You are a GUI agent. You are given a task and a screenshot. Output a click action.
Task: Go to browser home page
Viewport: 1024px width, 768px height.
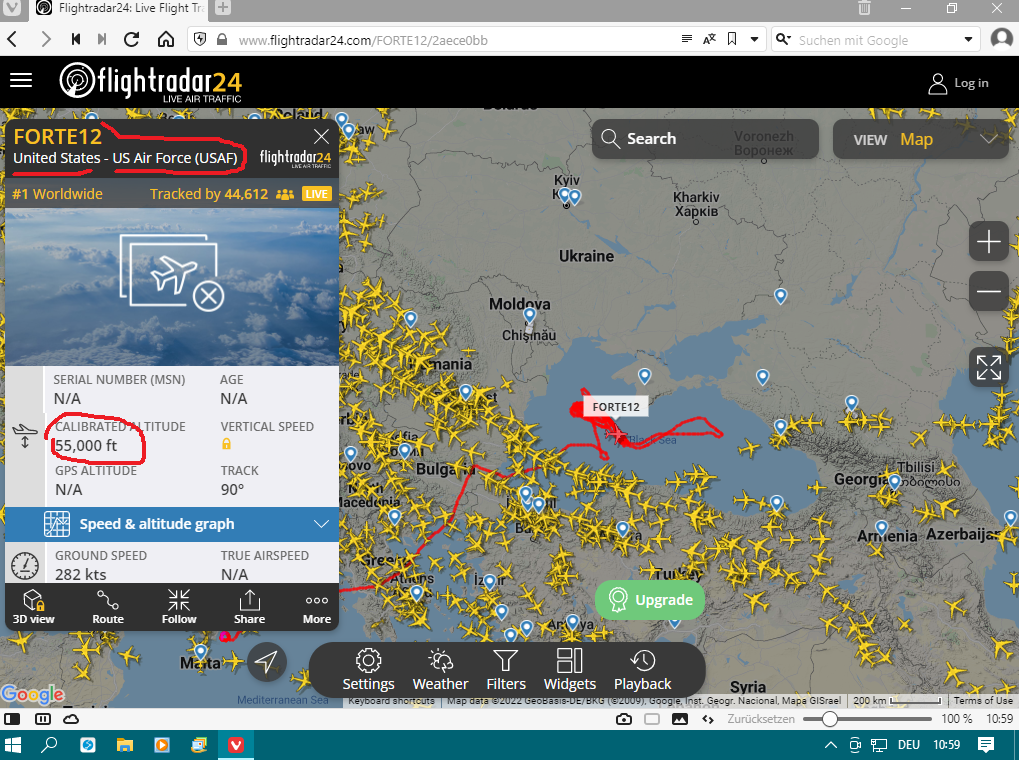pos(166,40)
